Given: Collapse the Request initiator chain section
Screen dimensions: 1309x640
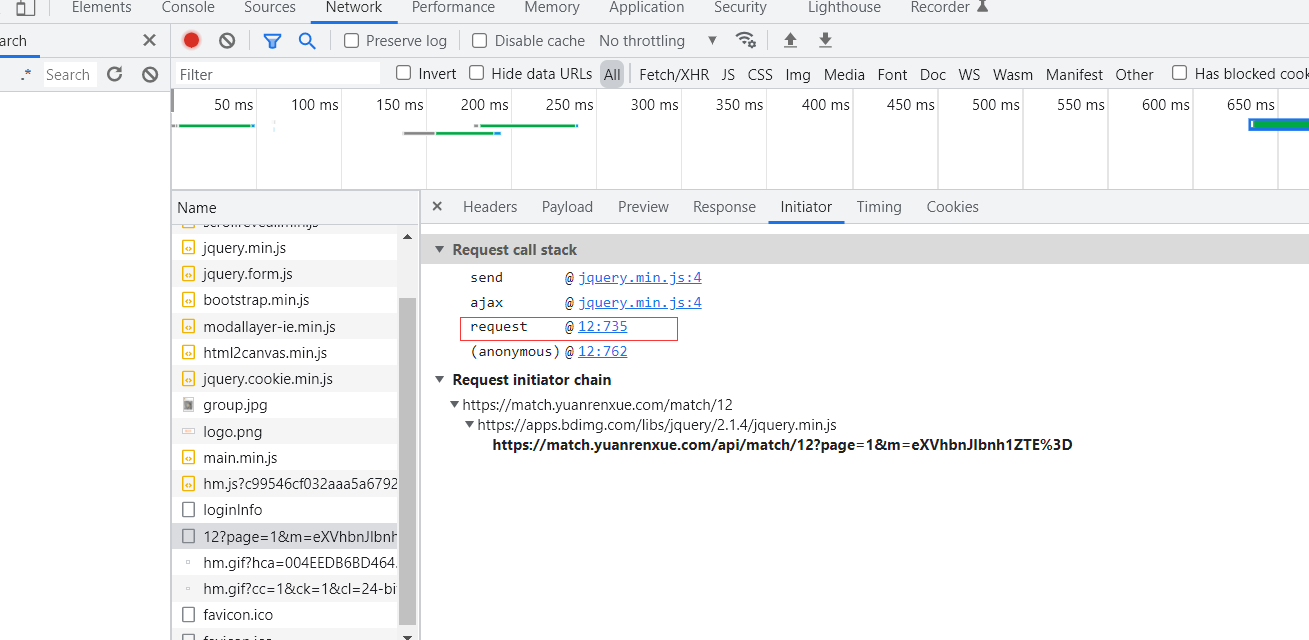Looking at the screenshot, I should point(439,380).
